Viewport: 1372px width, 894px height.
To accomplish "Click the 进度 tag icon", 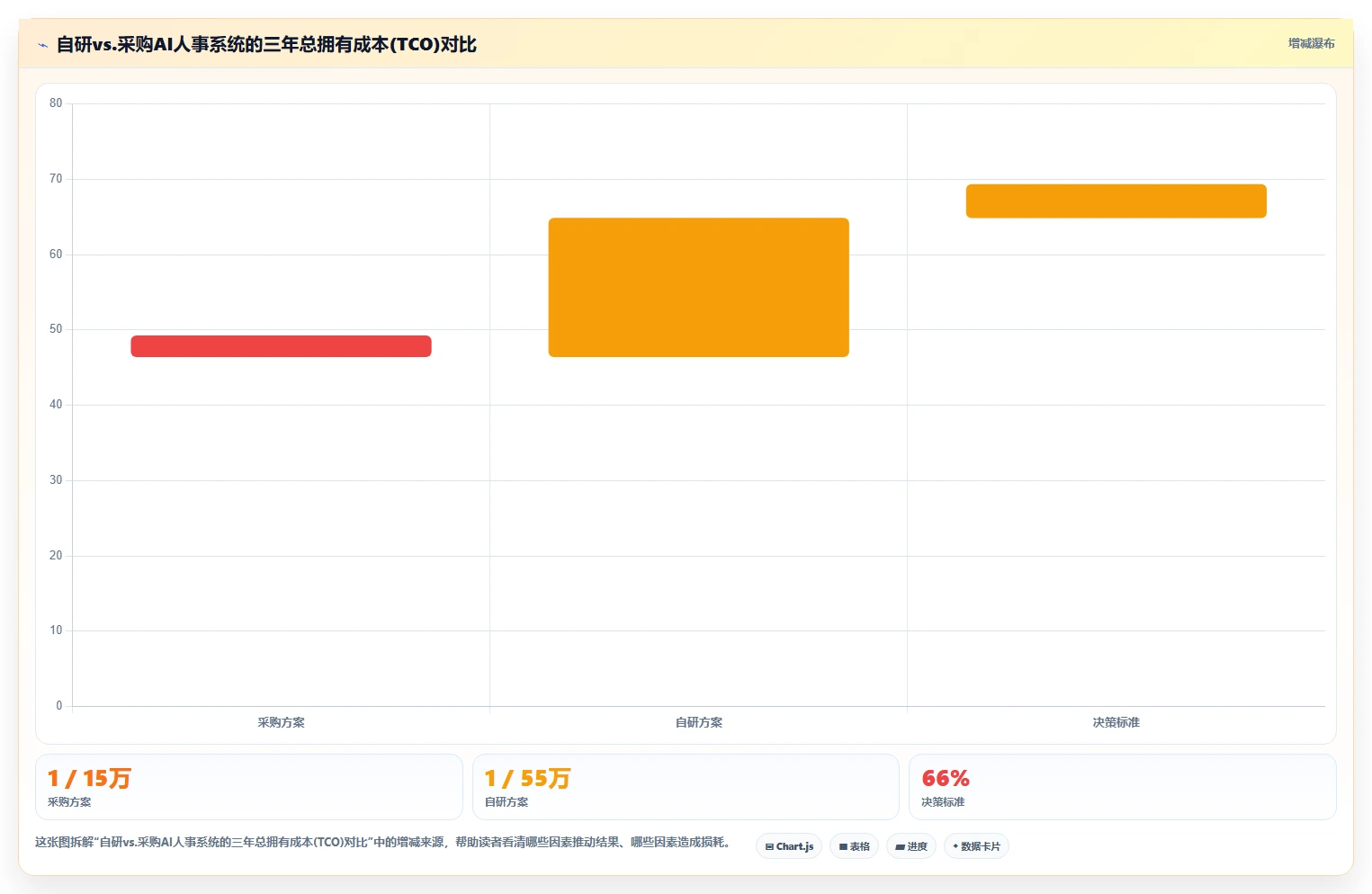I will tap(900, 847).
